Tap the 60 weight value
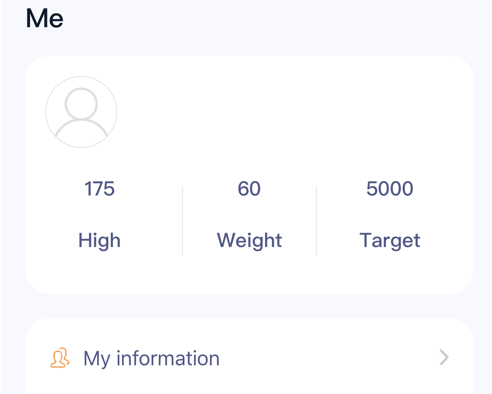Image resolution: width=492 pixels, height=394 pixels. (249, 189)
